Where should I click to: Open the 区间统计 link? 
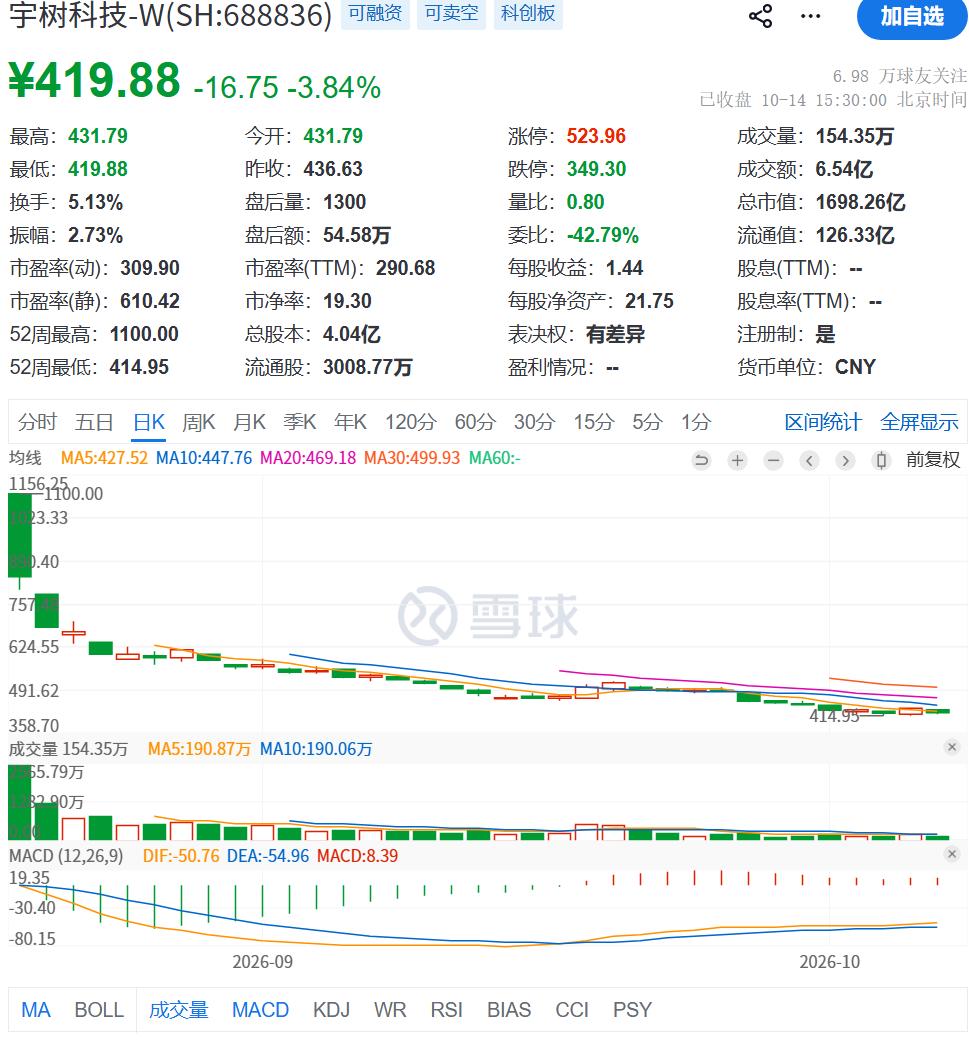point(823,422)
